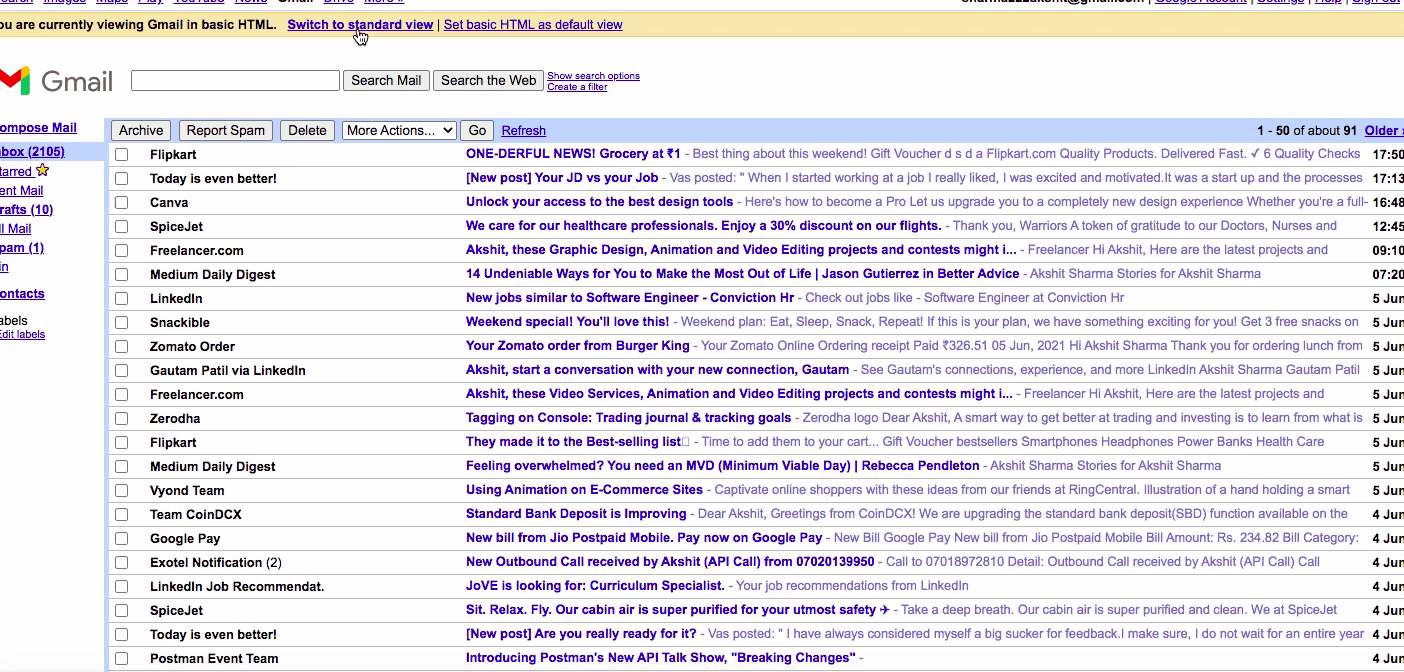Open the Contacts page
This screenshot has width=1404, height=672.
point(22,293)
